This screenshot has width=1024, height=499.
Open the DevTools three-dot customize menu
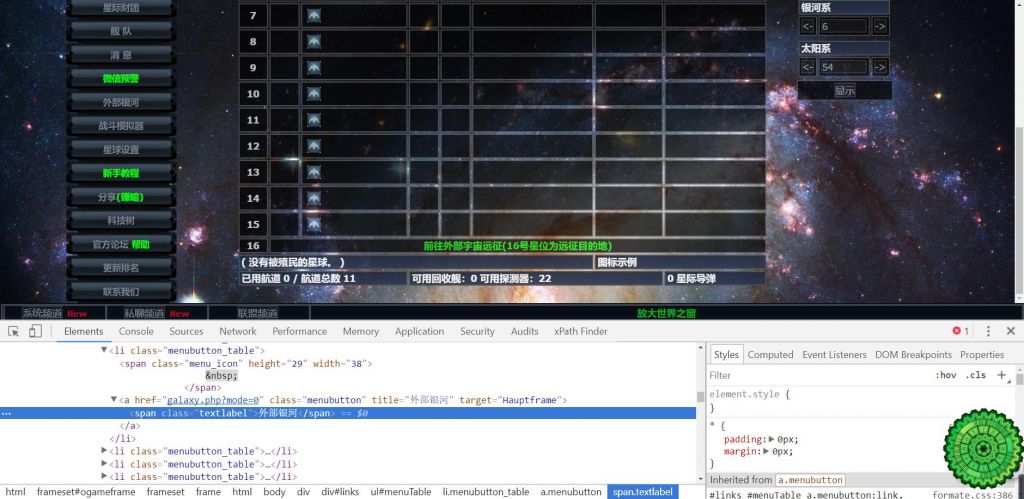(x=988, y=331)
